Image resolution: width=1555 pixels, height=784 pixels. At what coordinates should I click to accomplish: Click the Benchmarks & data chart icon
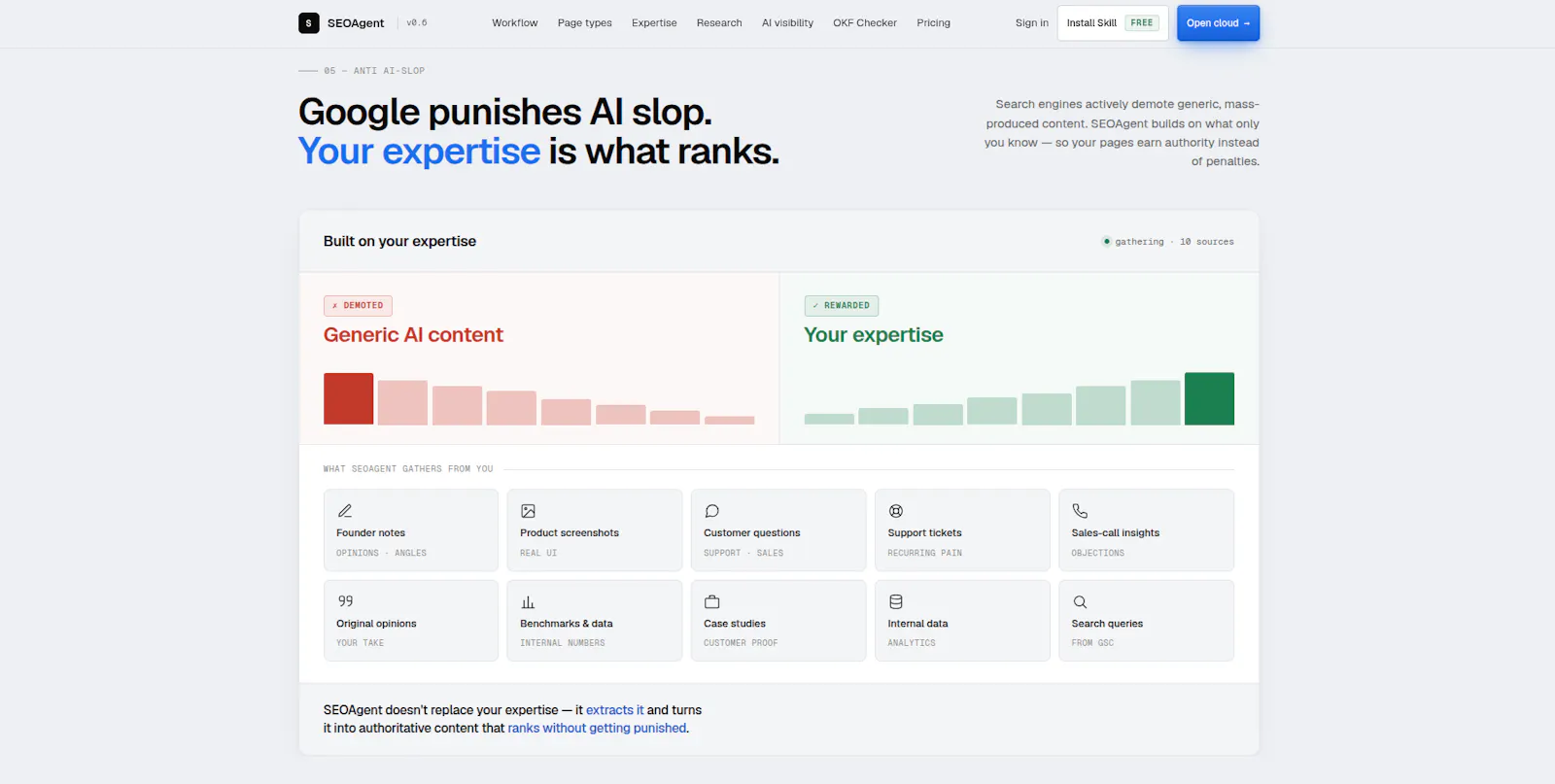point(529,601)
